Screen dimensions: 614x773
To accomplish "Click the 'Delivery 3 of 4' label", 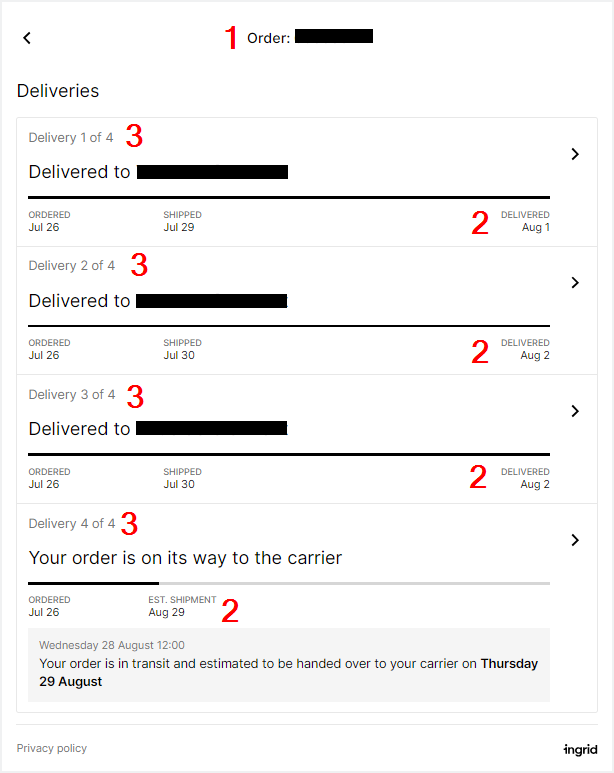I will 72,394.
